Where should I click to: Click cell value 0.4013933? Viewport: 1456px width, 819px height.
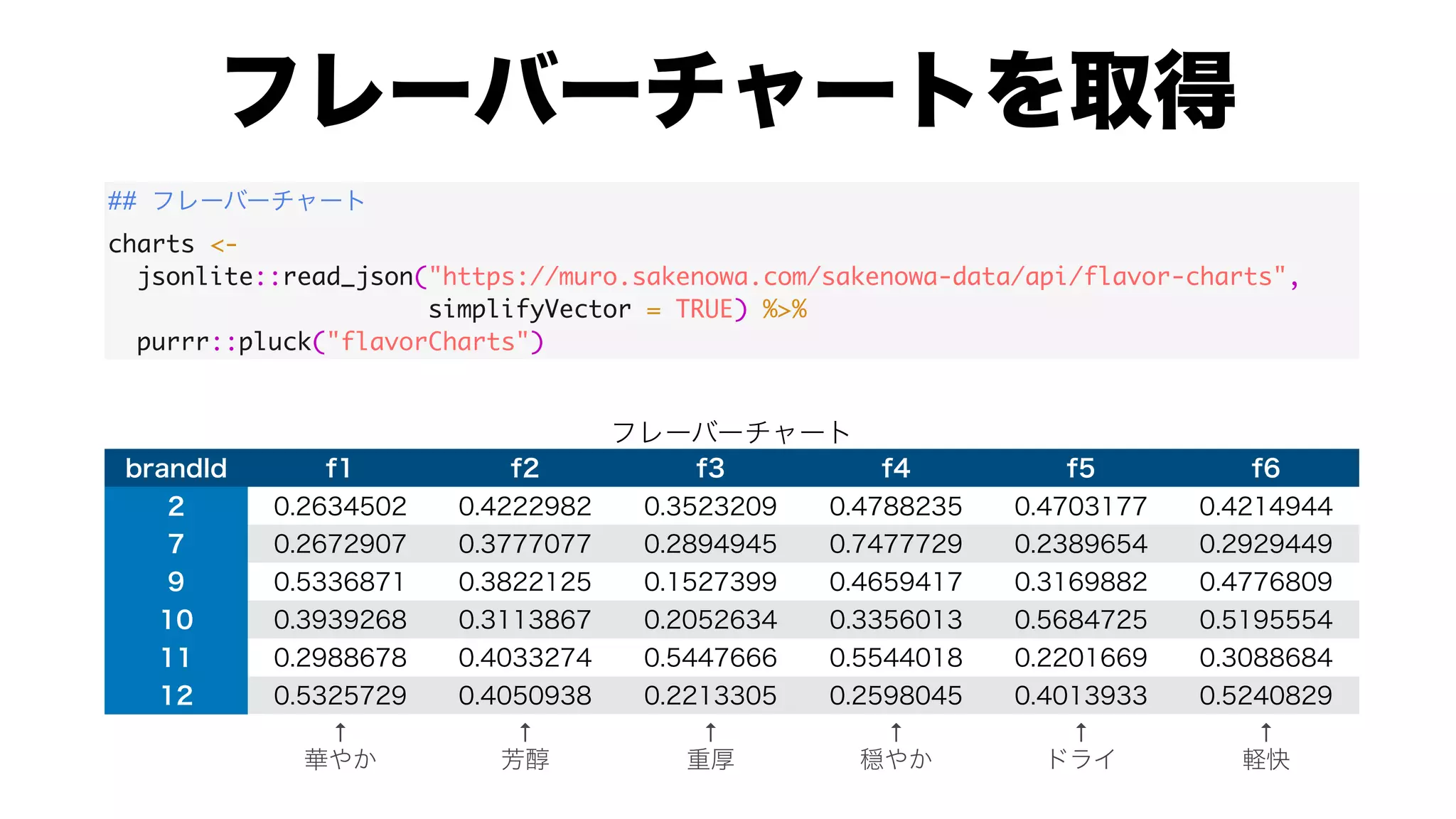(1081, 695)
